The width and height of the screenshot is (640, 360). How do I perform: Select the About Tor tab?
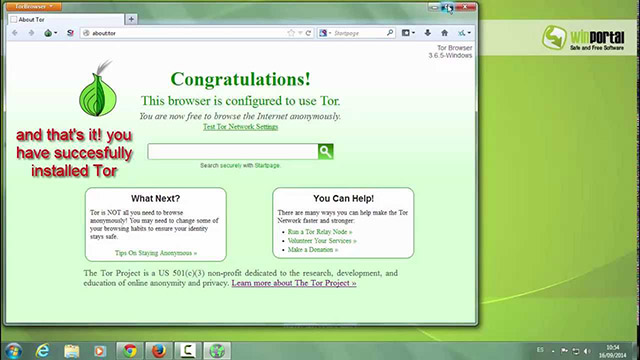click(x=66, y=19)
